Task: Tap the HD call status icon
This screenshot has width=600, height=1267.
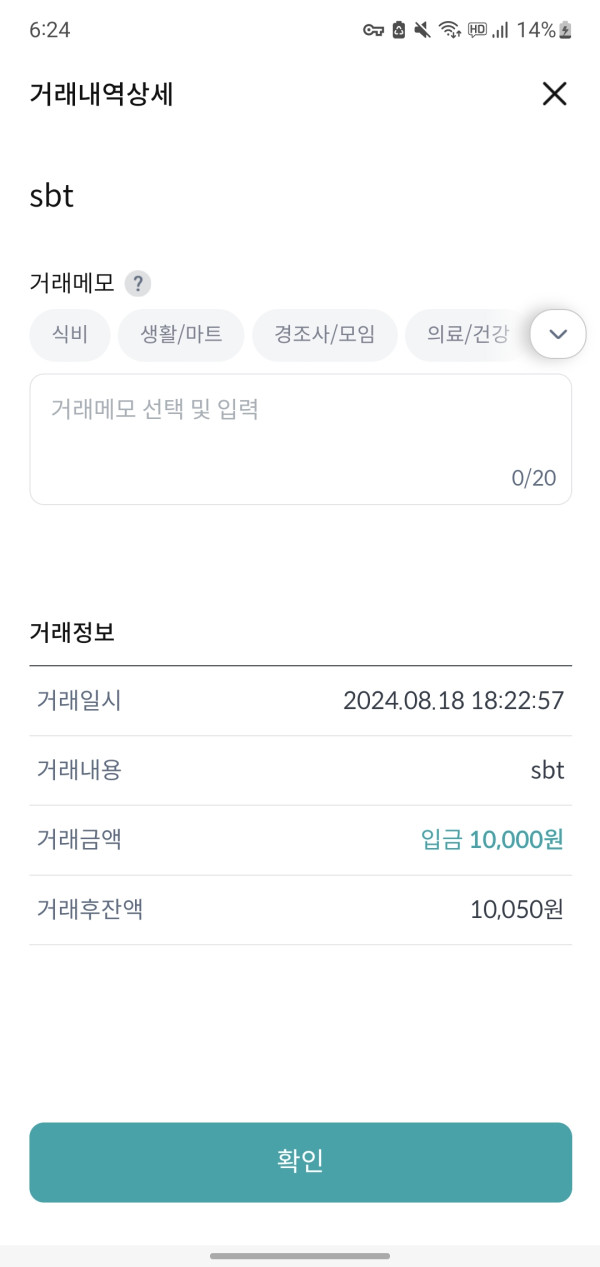Action: [x=477, y=30]
